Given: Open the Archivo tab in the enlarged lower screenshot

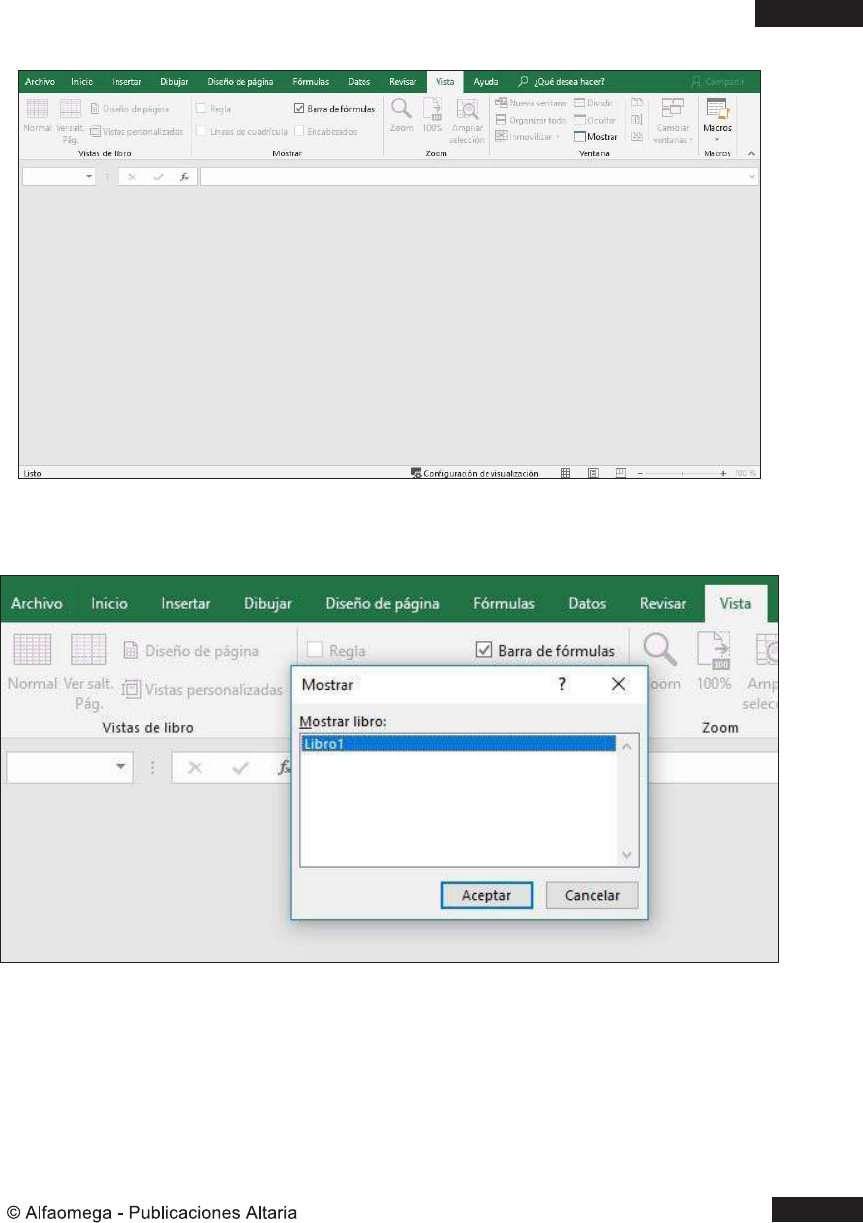Looking at the screenshot, I should (x=36, y=603).
